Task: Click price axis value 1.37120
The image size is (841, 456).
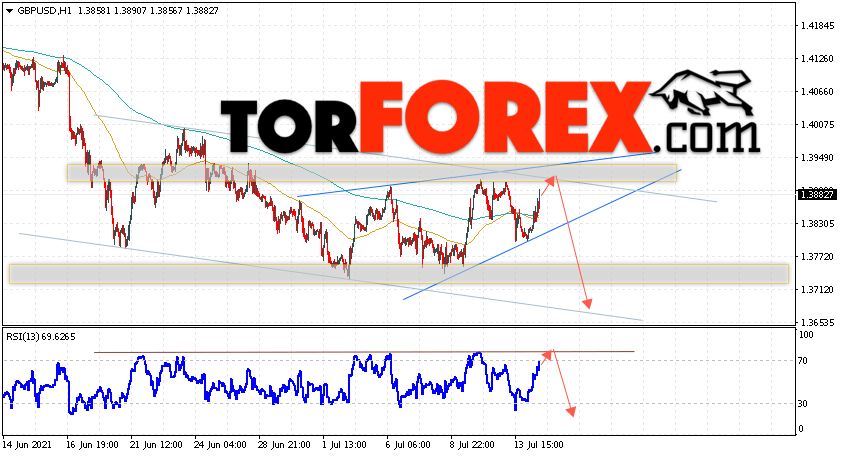Action: coord(817,290)
